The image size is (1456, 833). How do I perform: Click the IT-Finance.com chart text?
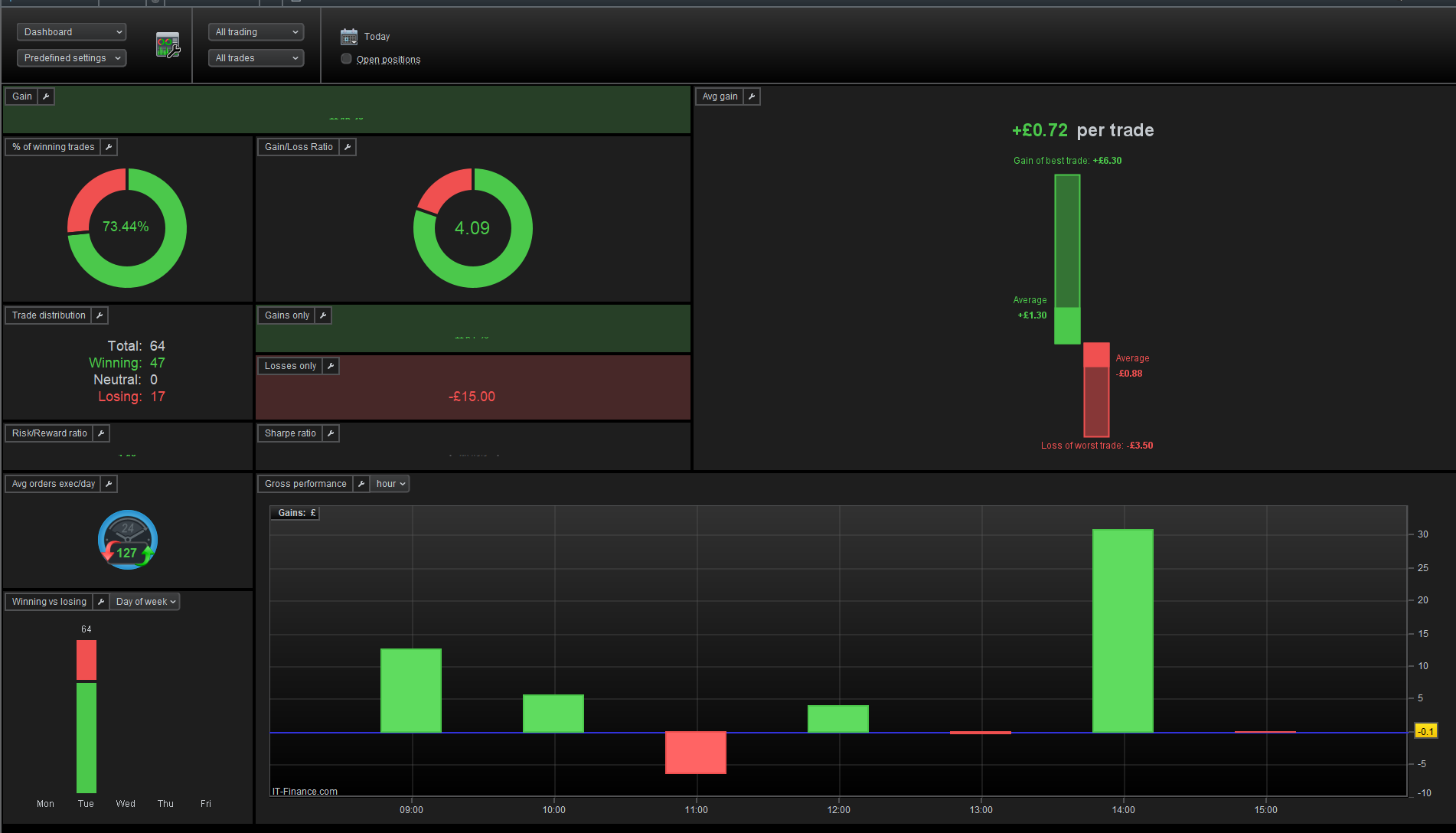click(x=305, y=792)
